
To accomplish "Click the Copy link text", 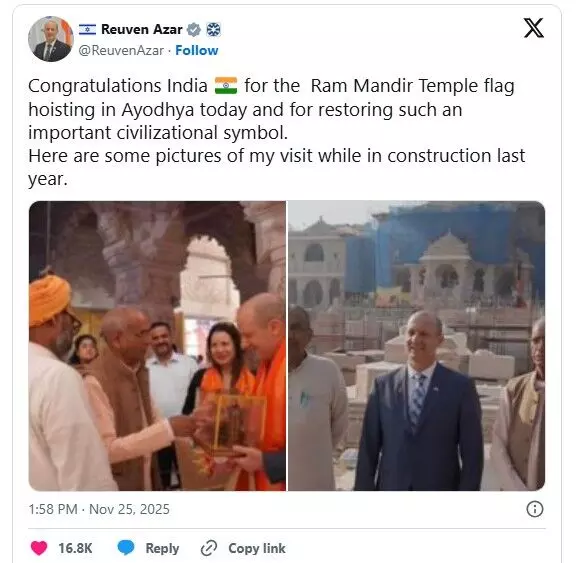I will coord(257,548).
